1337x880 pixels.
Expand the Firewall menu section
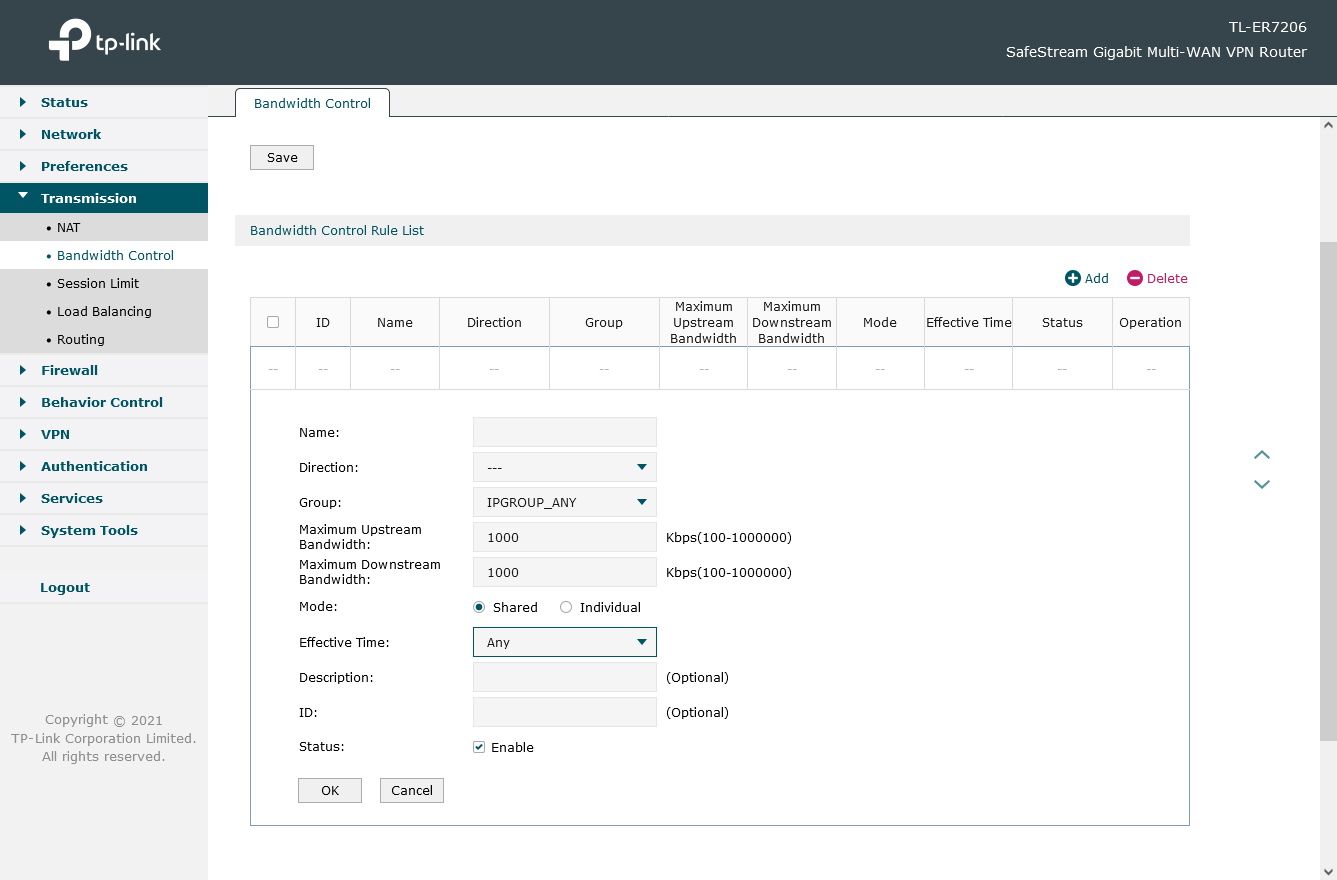(x=69, y=370)
